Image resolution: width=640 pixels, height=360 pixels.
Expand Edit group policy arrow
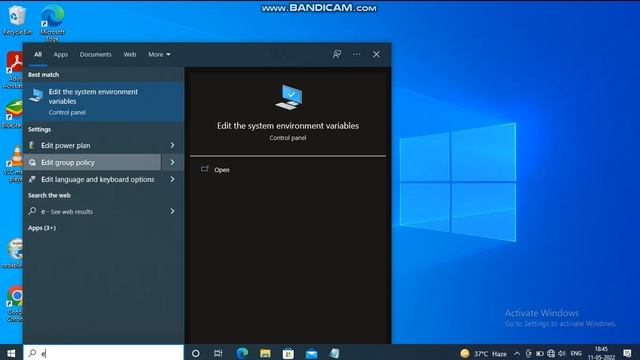coord(172,162)
